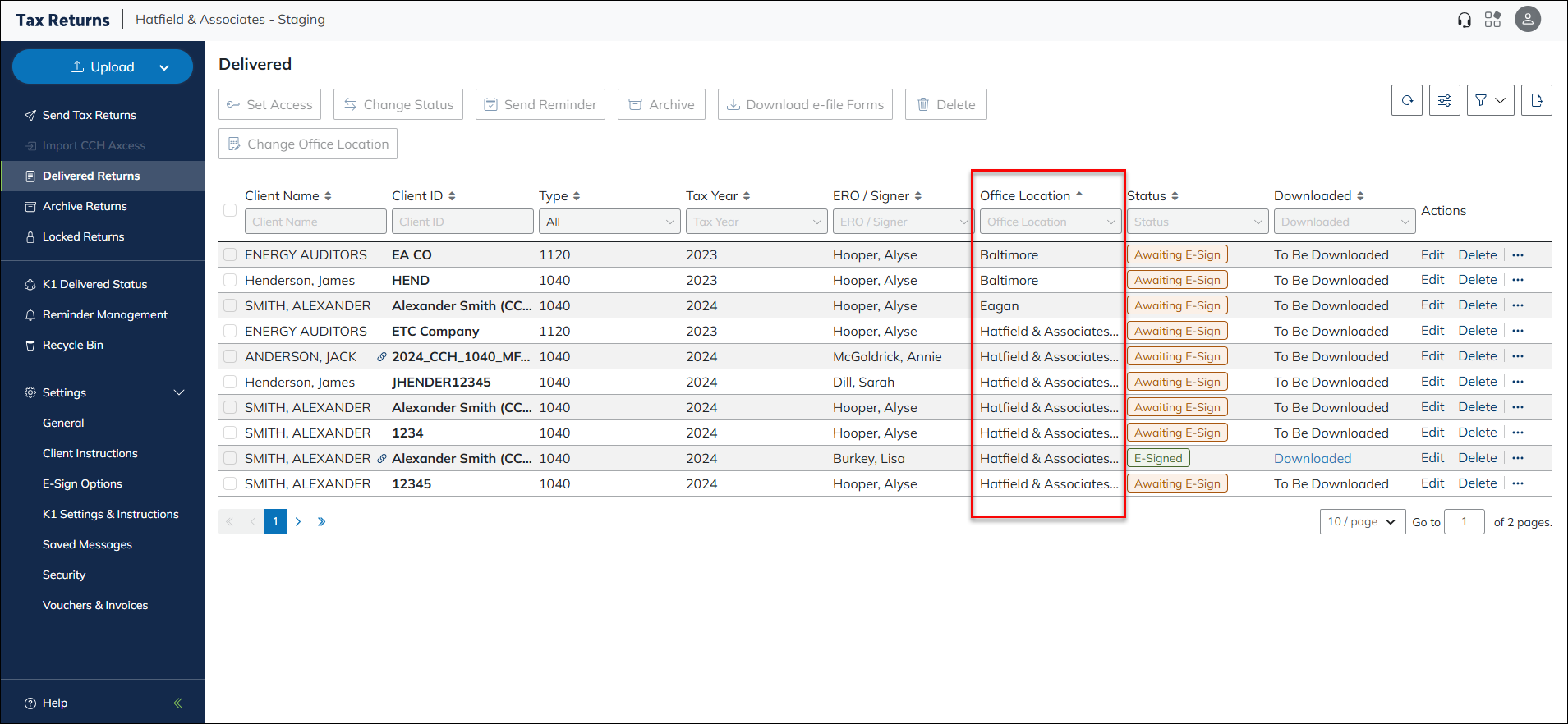The width and height of the screenshot is (1568, 724).
Task: Click Edit for the JHENDER12345 row
Action: coord(1432,382)
